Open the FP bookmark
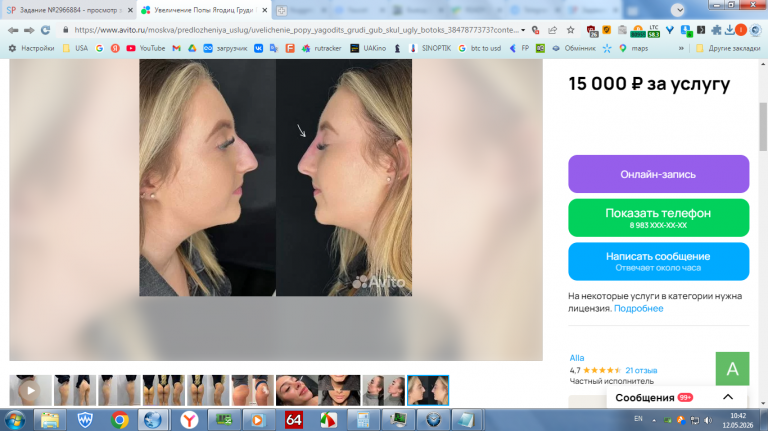 coord(519,48)
